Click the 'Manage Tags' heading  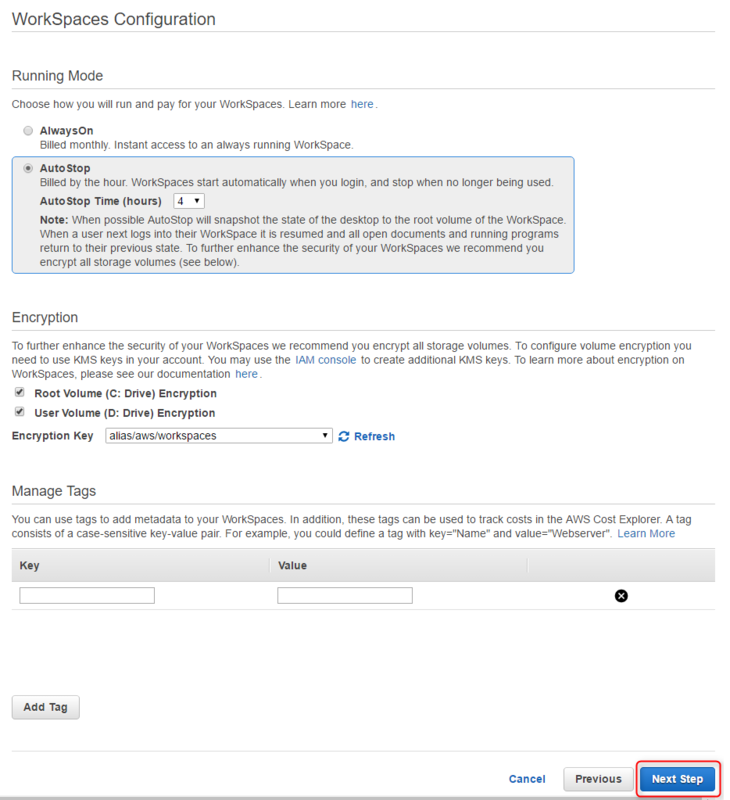click(54, 491)
